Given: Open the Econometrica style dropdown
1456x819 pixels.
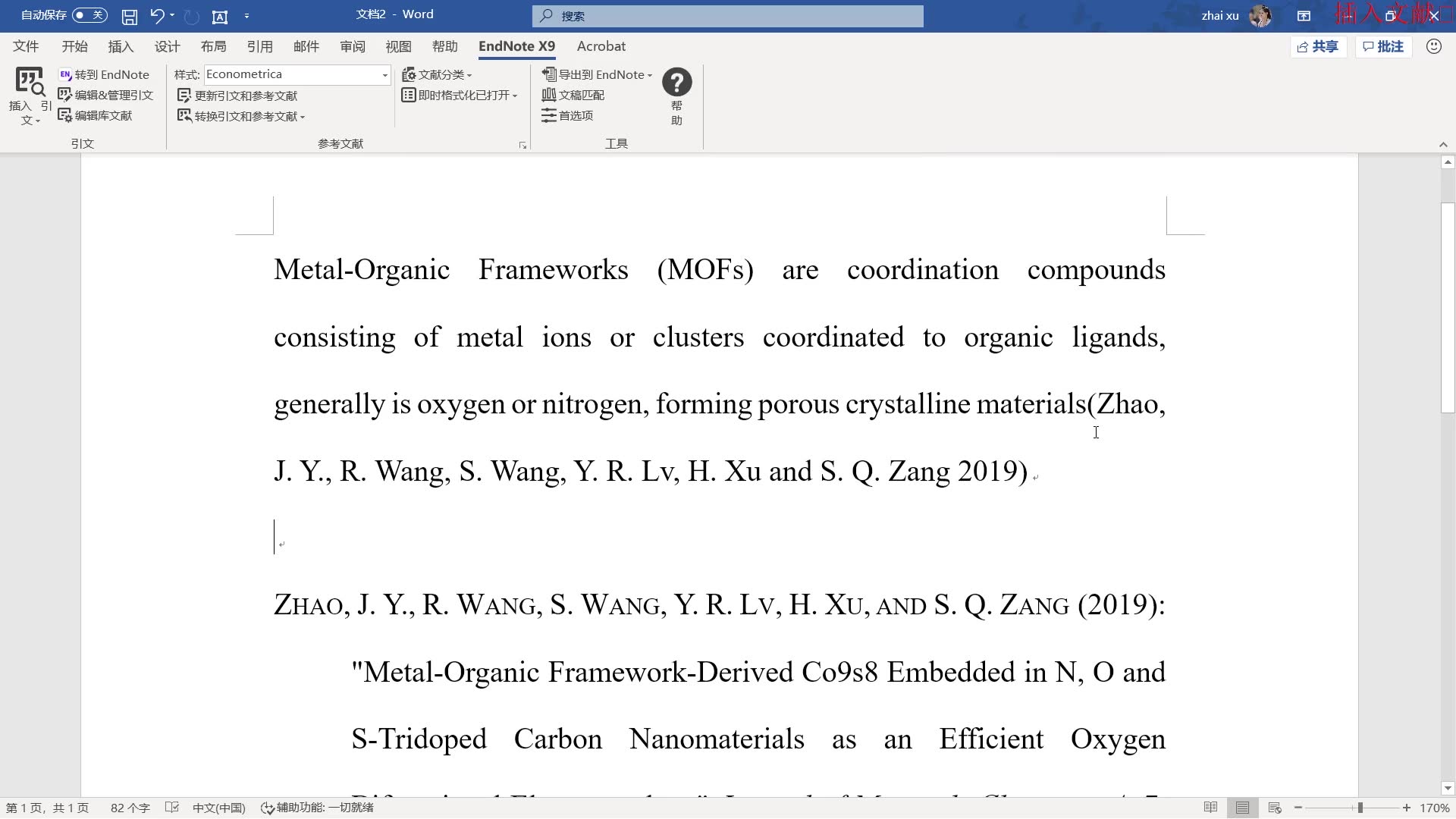Looking at the screenshot, I should click(384, 74).
